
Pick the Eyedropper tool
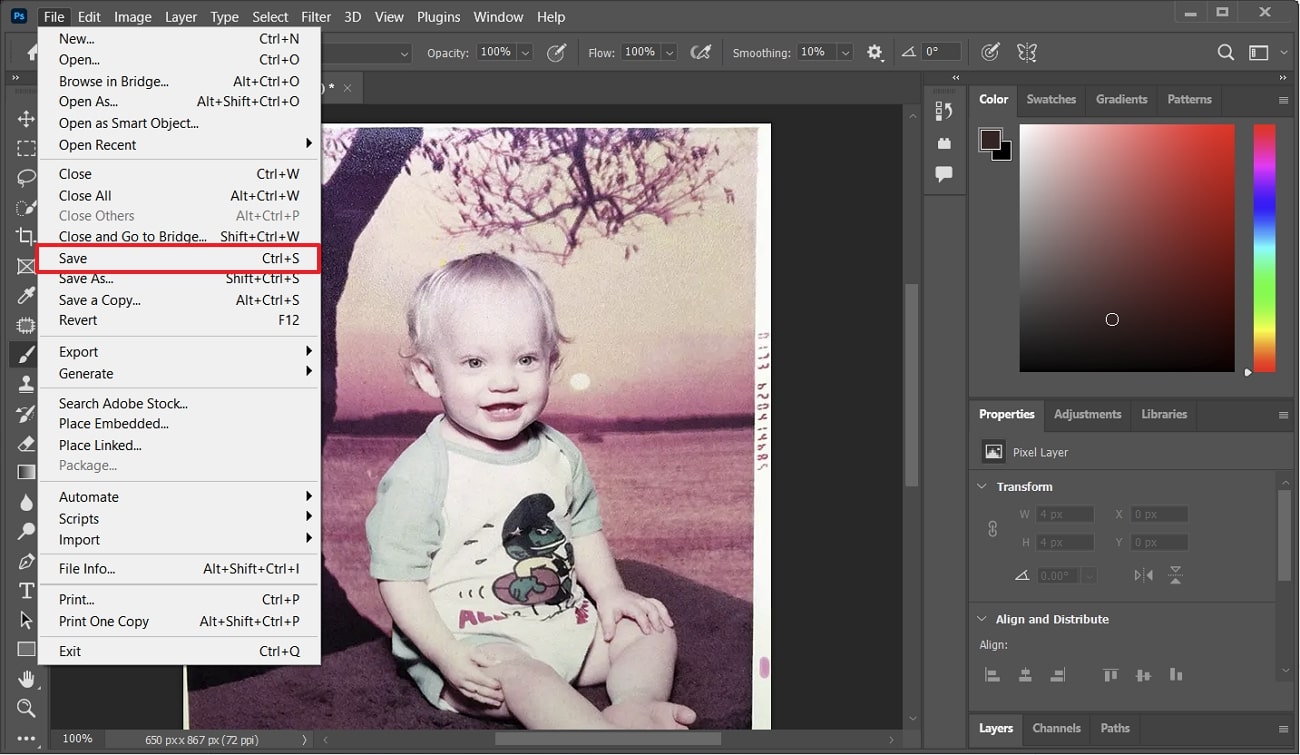click(x=26, y=296)
